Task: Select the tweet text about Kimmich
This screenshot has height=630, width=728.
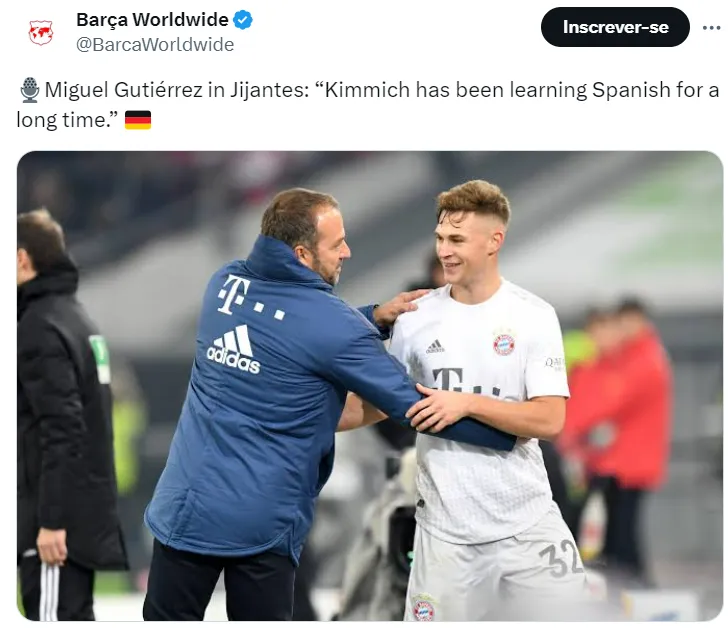Action: 368,104
